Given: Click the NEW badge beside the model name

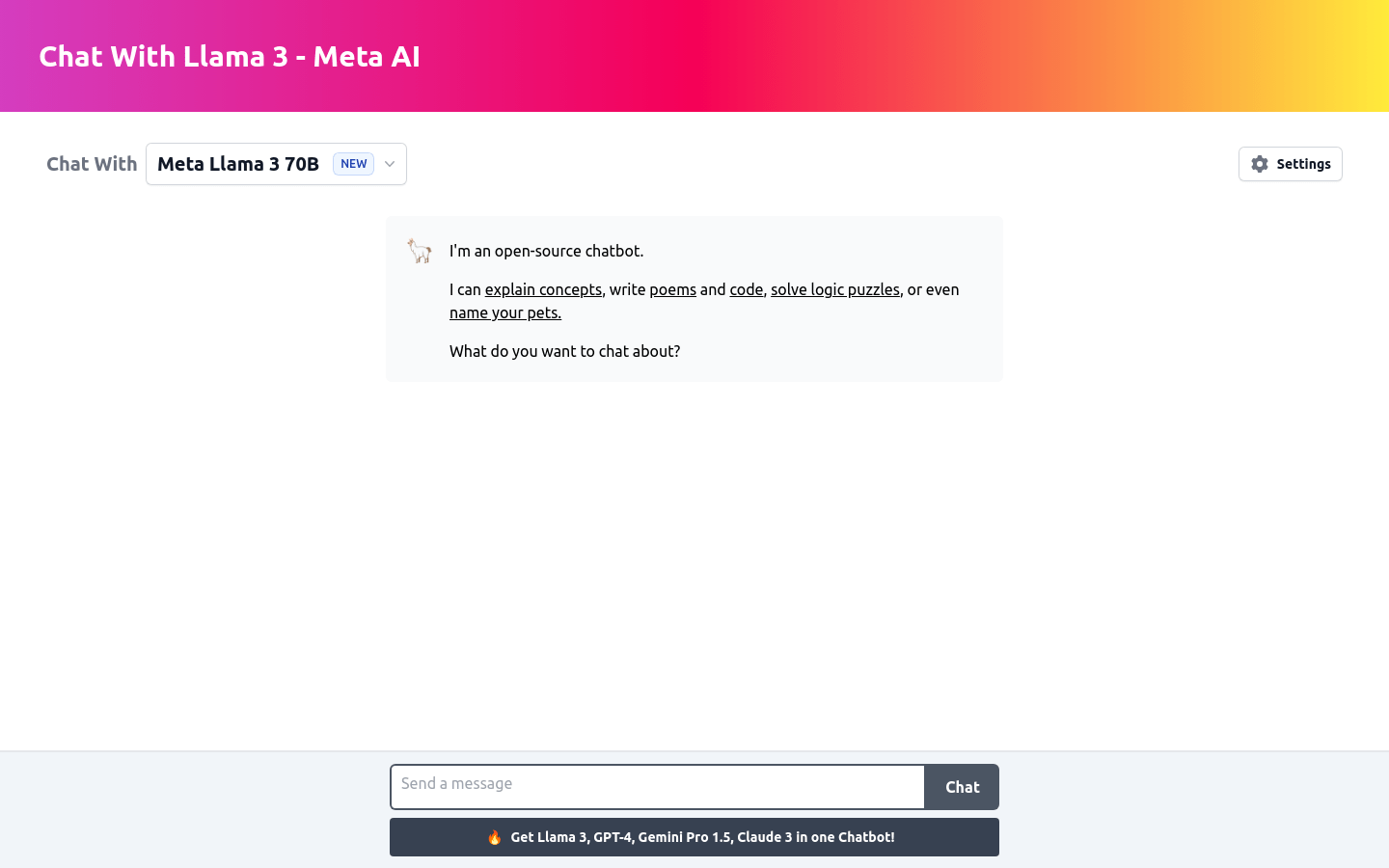Looking at the screenshot, I should tap(353, 164).
